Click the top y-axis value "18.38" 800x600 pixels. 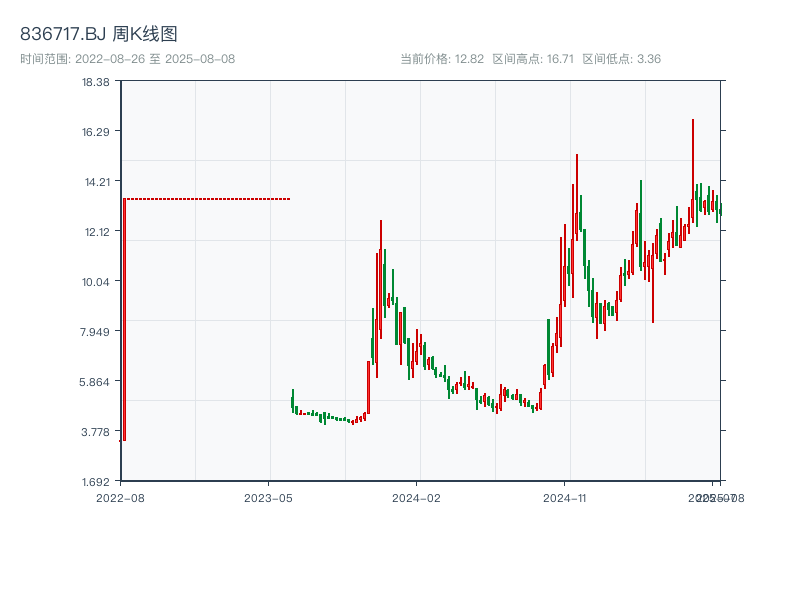pyautogui.click(x=98, y=85)
